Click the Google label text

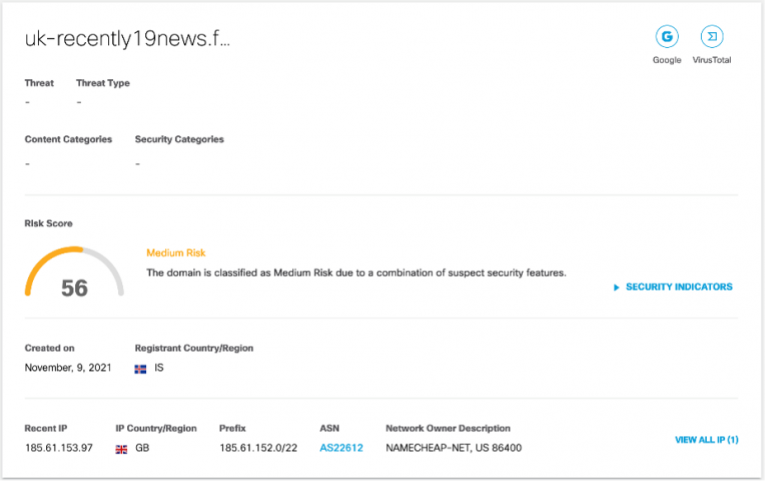point(667,60)
